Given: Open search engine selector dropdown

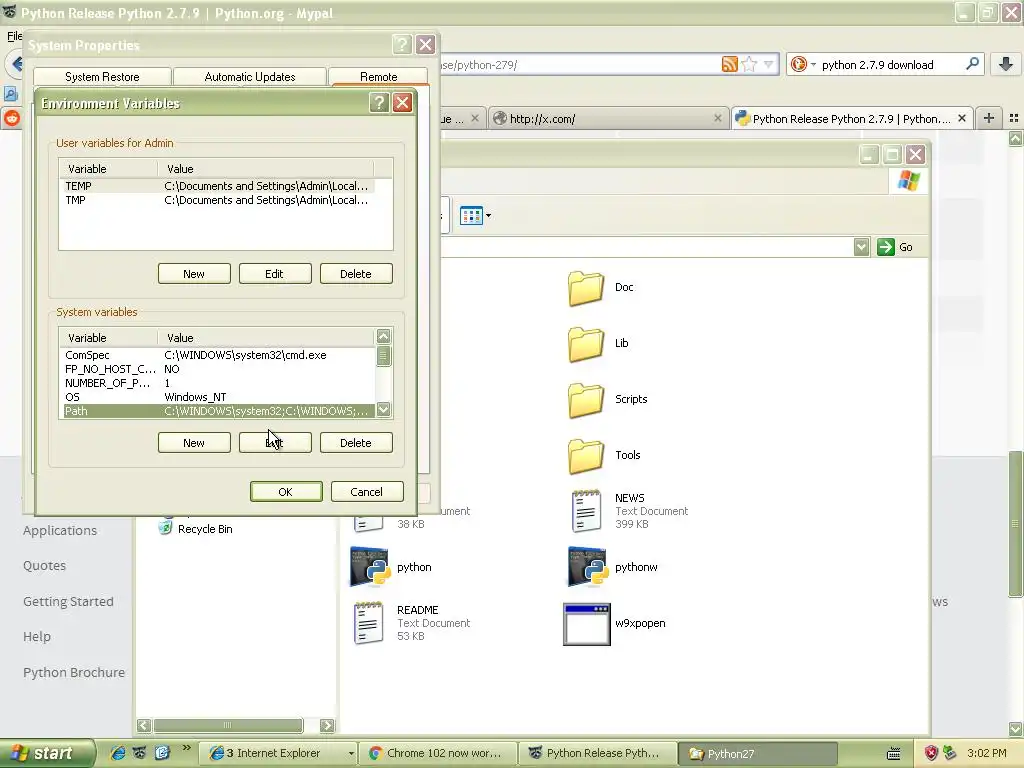Looking at the screenshot, I should pos(803,64).
